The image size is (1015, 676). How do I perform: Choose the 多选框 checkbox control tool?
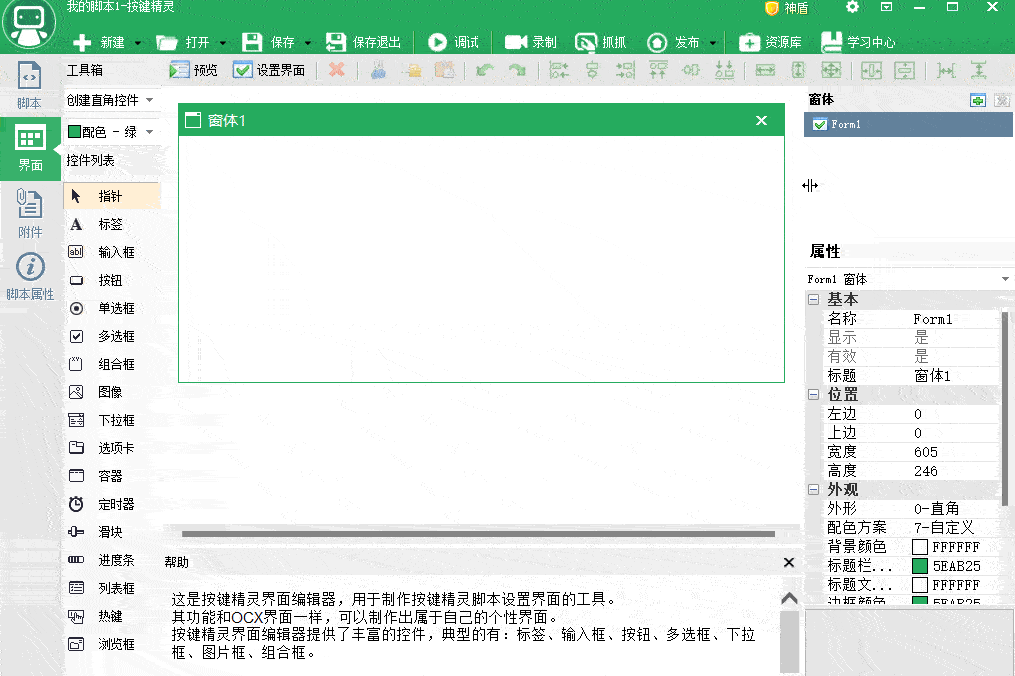[111, 336]
